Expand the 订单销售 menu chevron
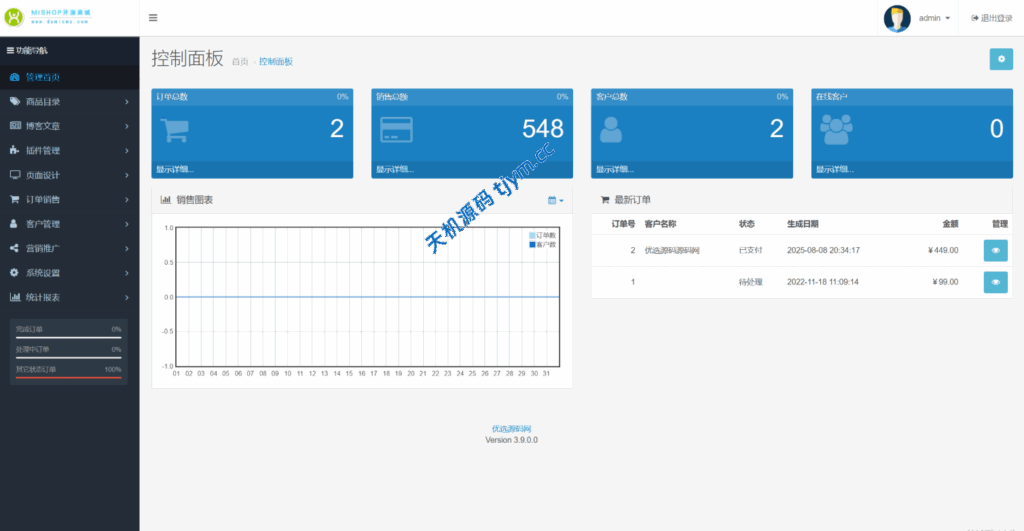Screen dimensions: 1024x531 127,200
